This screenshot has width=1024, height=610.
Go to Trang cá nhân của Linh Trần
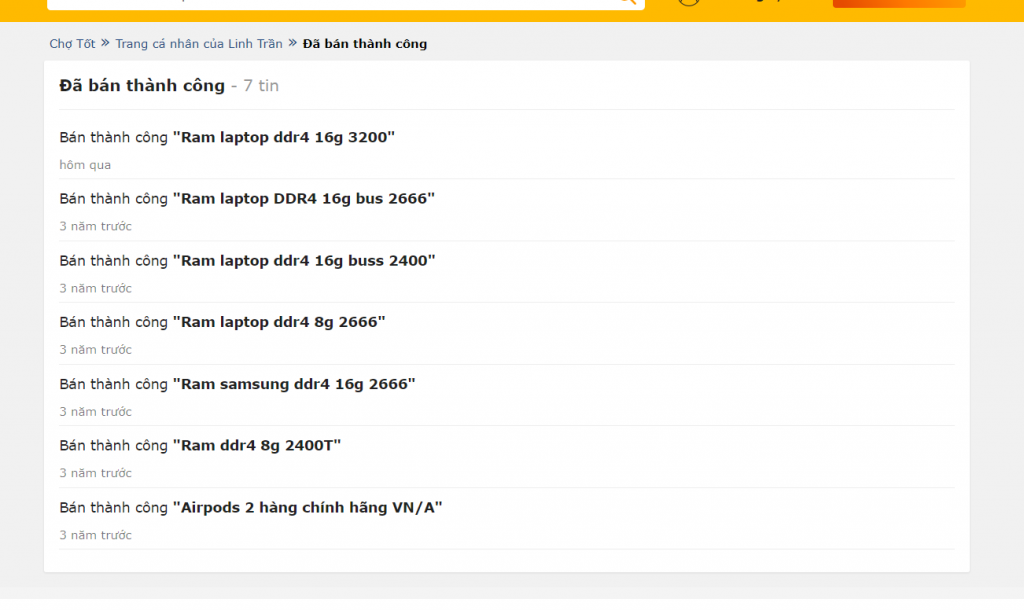pos(199,44)
